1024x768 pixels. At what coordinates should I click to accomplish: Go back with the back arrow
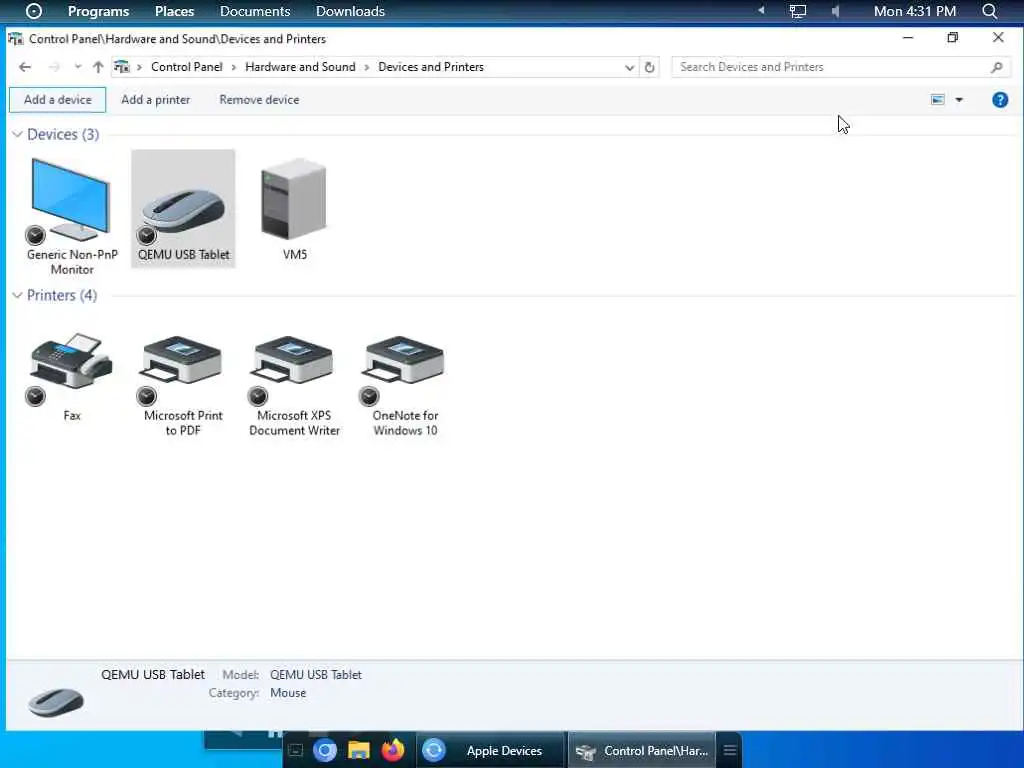click(25, 67)
